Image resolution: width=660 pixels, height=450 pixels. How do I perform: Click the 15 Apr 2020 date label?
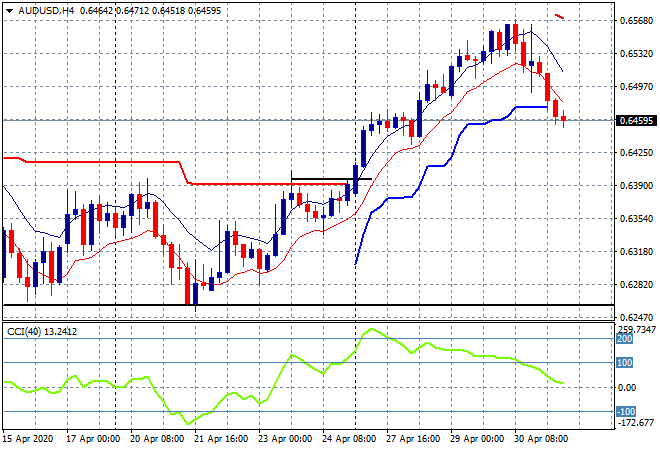(x=28, y=439)
